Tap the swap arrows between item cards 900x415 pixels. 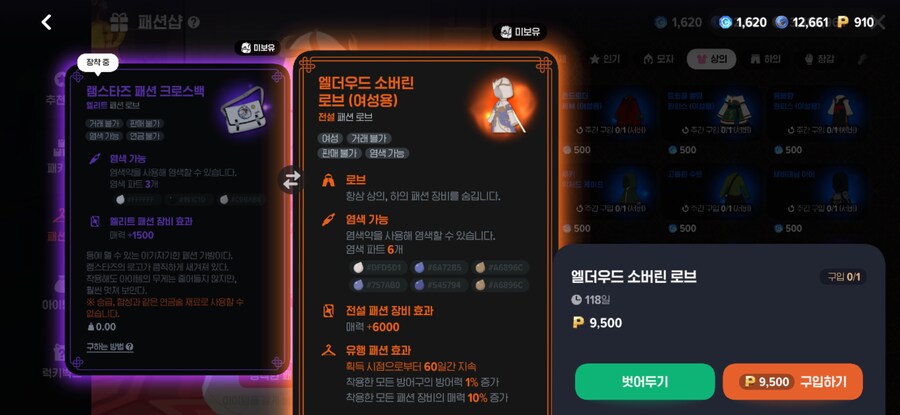pyautogui.click(x=291, y=180)
